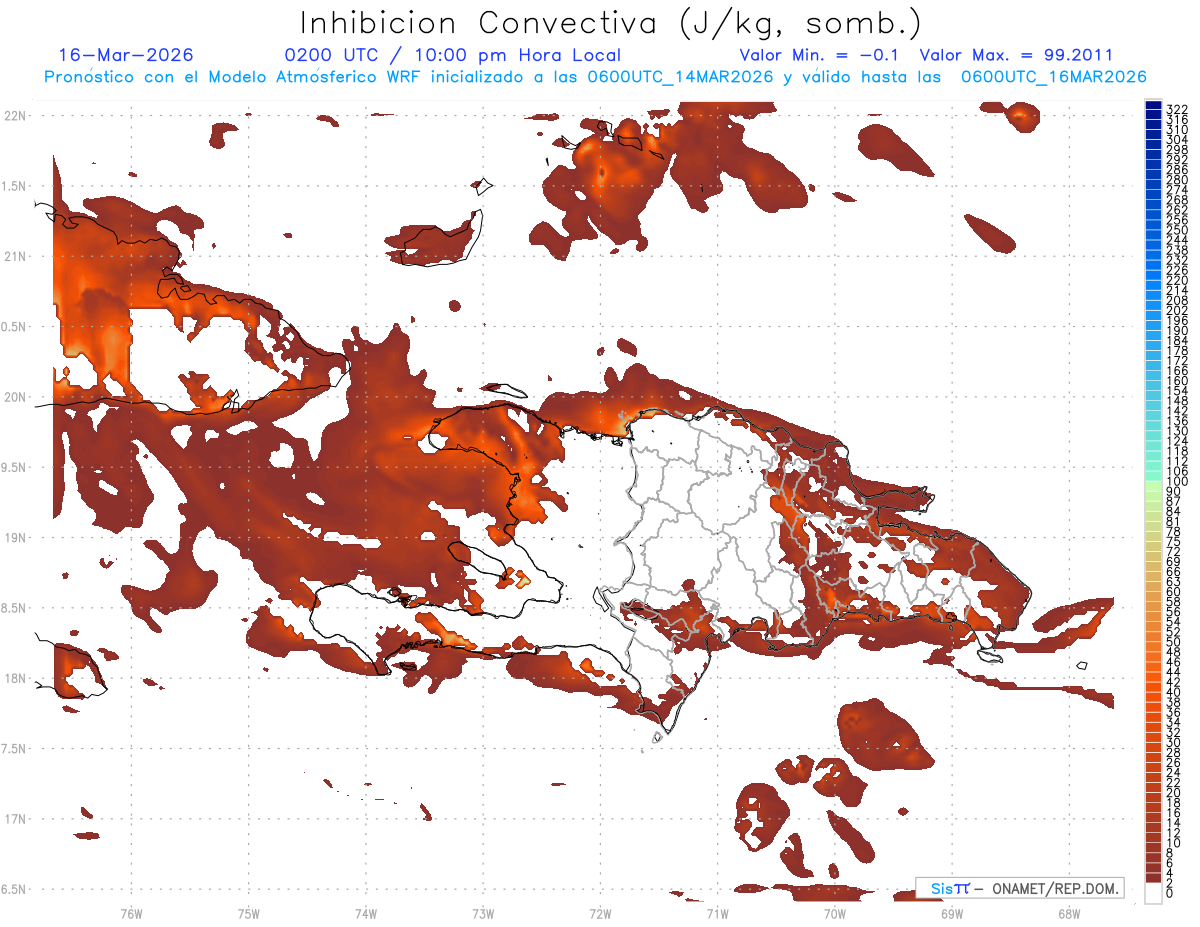Image resolution: width=1200 pixels, height=927 pixels.
Task: Click the "72W" longitude label
Action: coord(600,913)
